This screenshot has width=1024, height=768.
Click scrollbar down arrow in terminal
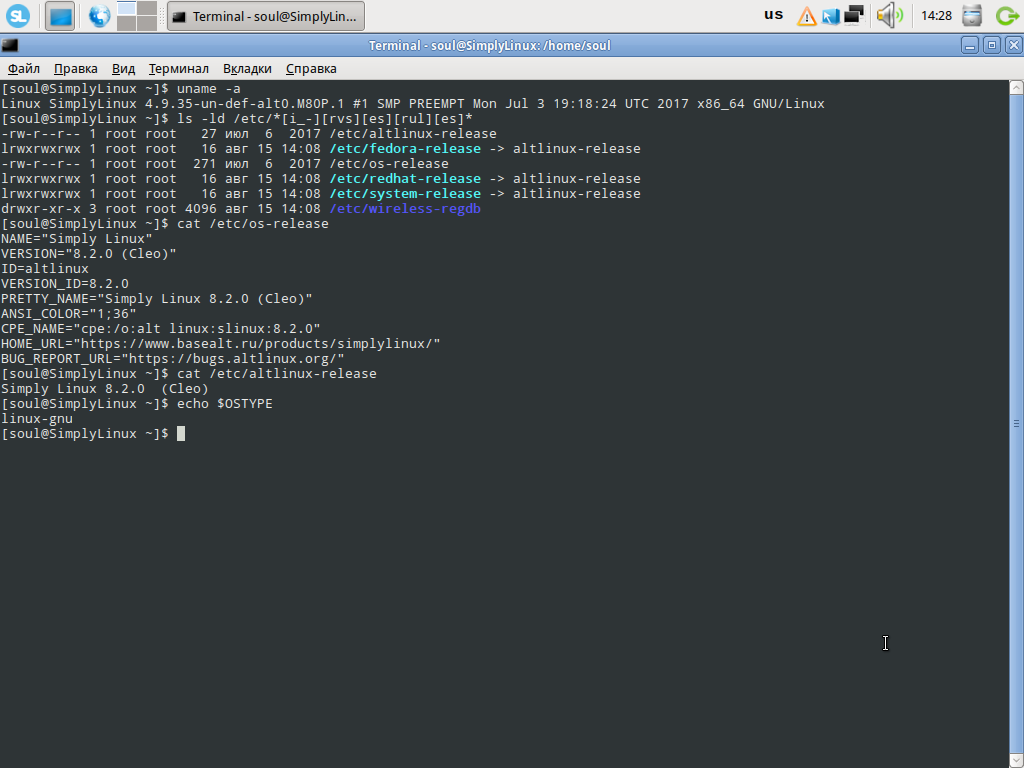coord(1016,761)
